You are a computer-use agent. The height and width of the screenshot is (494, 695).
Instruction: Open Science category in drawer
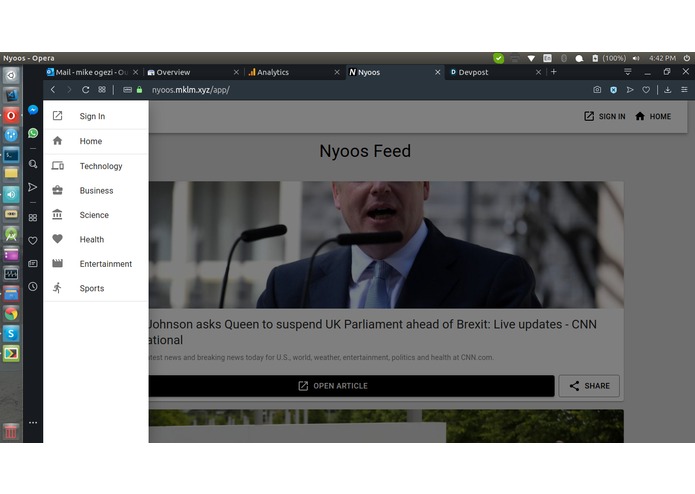[x=96, y=215]
